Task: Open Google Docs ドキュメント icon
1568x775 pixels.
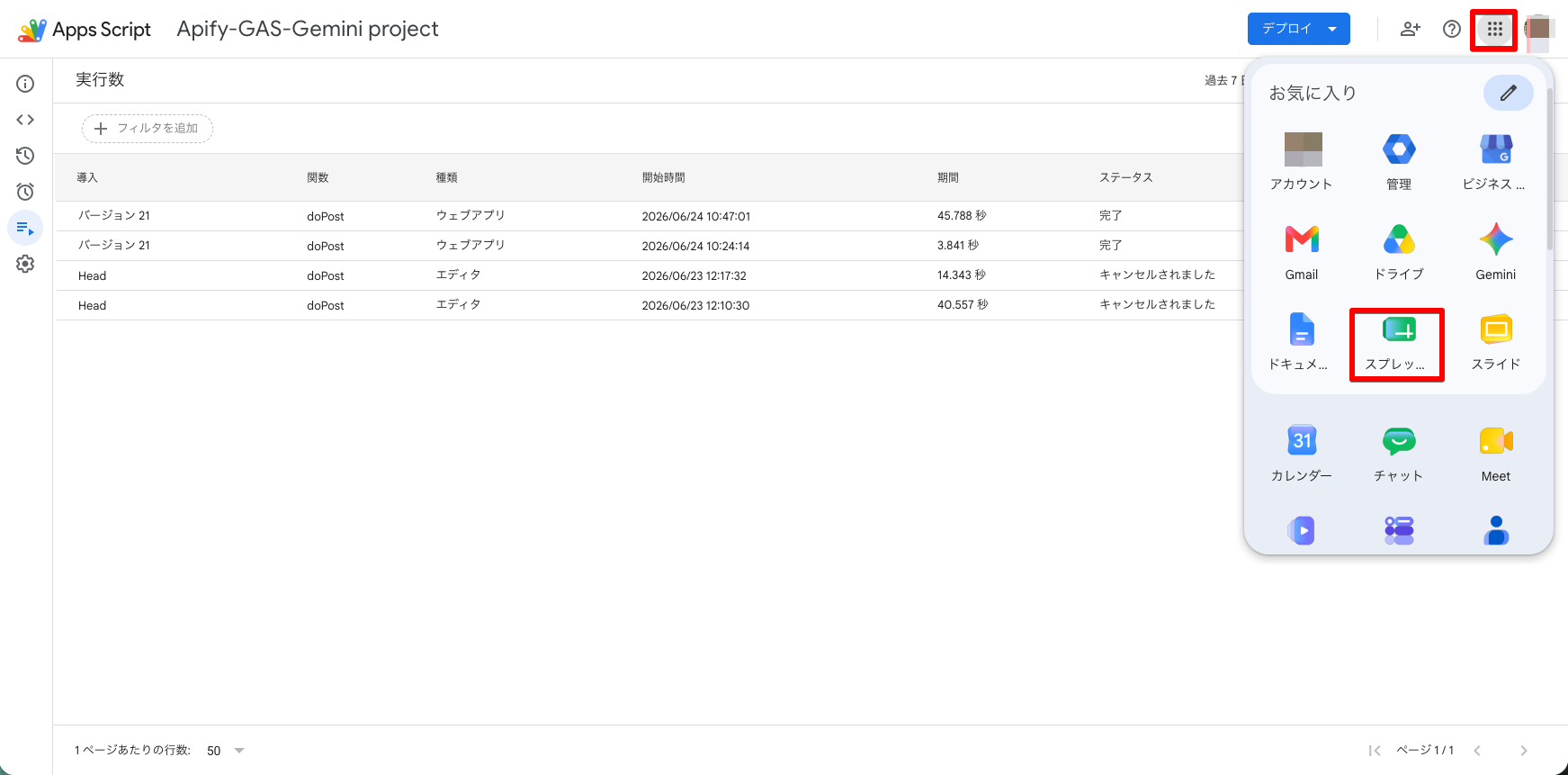Action: (x=1302, y=344)
